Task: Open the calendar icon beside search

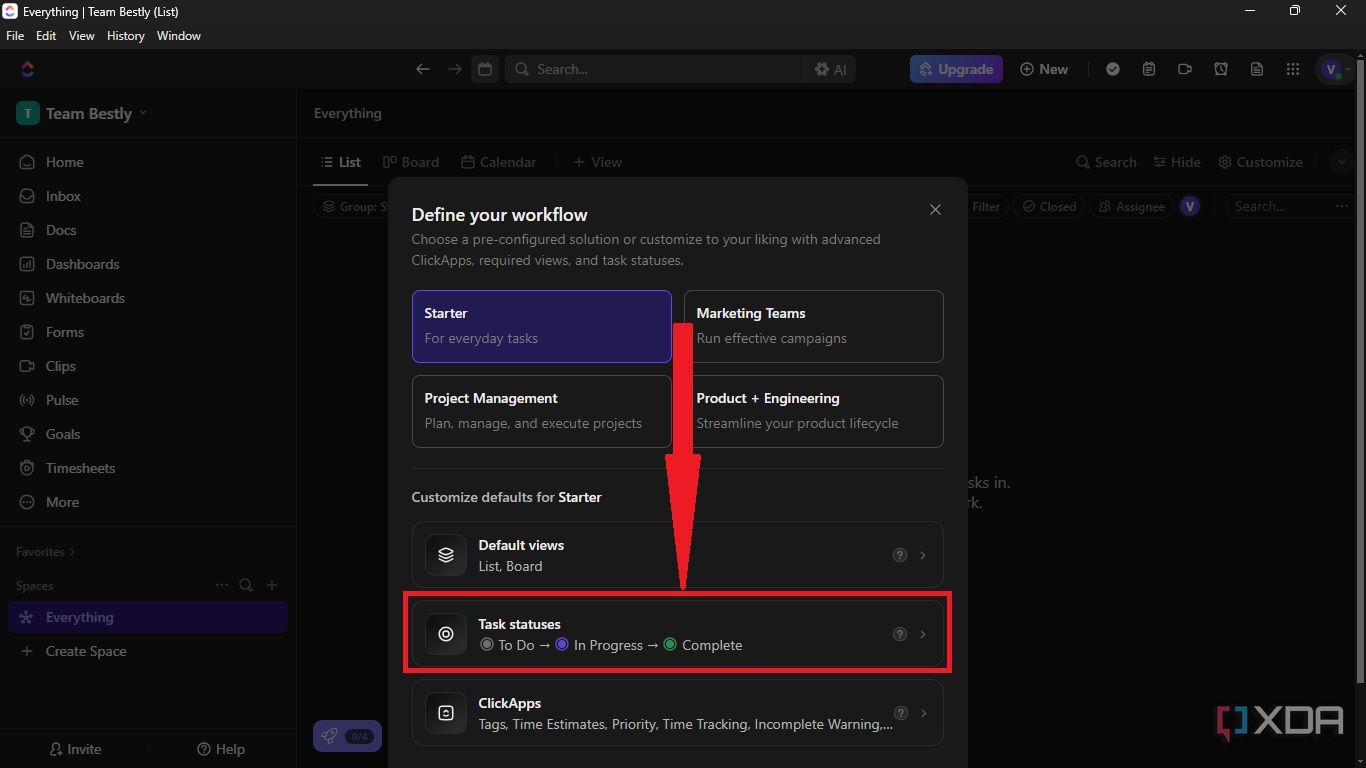Action: coord(485,69)
